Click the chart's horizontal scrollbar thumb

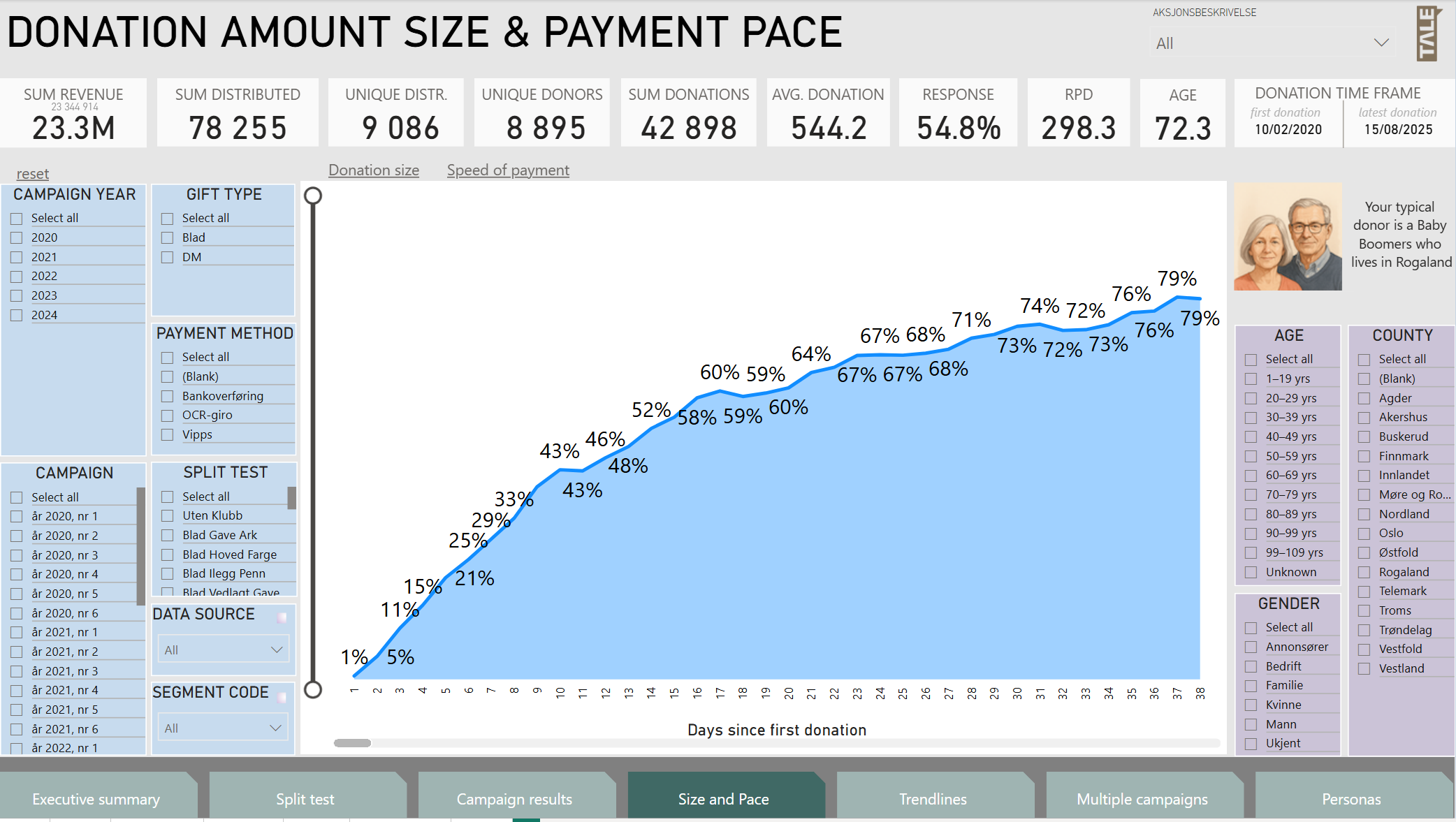[352, 743]
